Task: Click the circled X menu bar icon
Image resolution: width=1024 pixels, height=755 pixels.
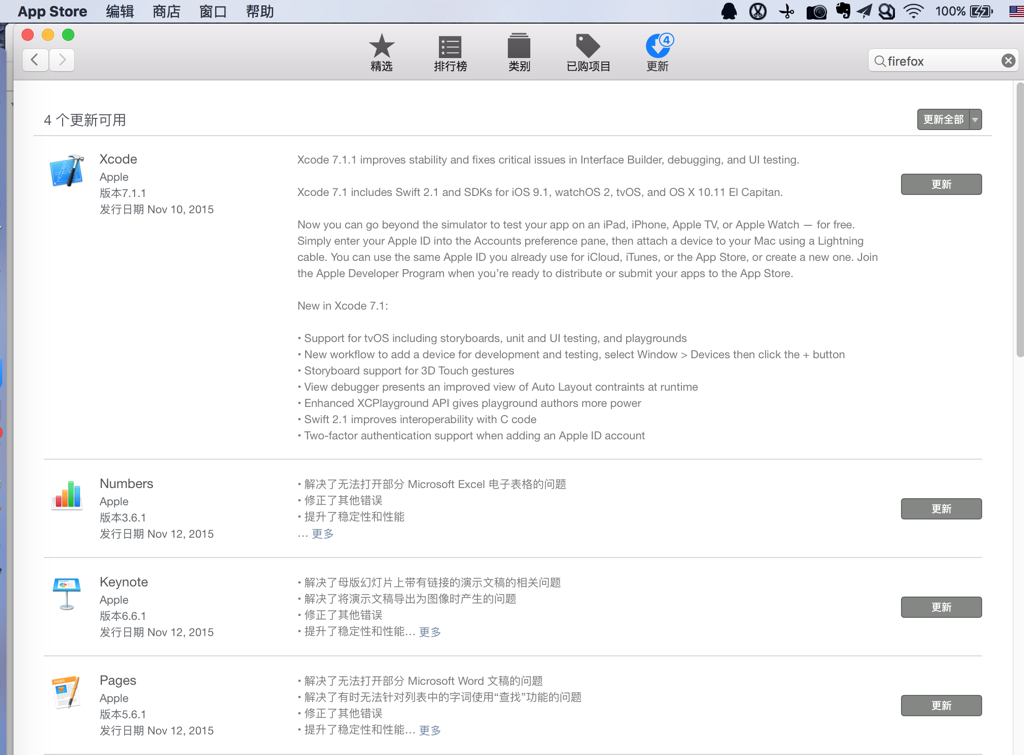Action: (x=758, y=11)
